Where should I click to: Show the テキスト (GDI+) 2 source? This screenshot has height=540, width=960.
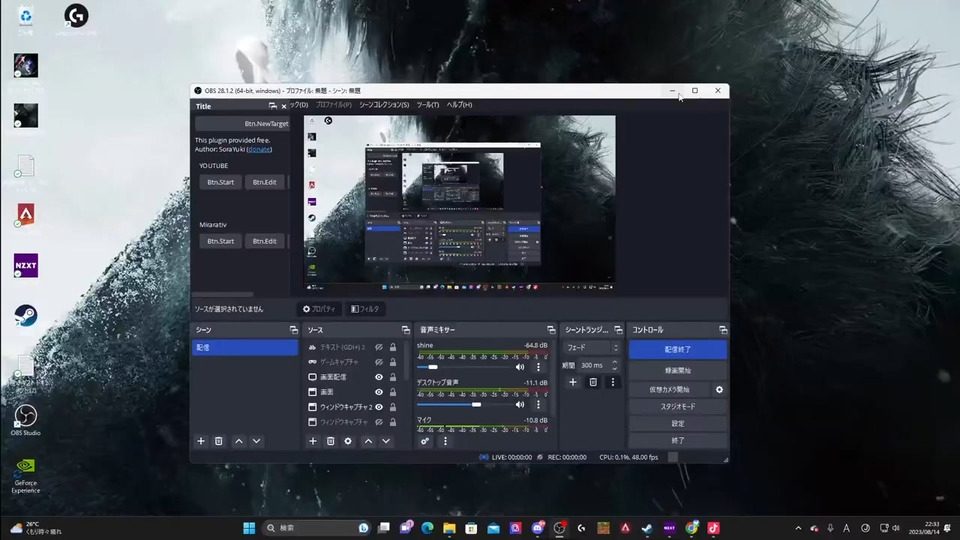pyautogui.click(x=379, y=347)
